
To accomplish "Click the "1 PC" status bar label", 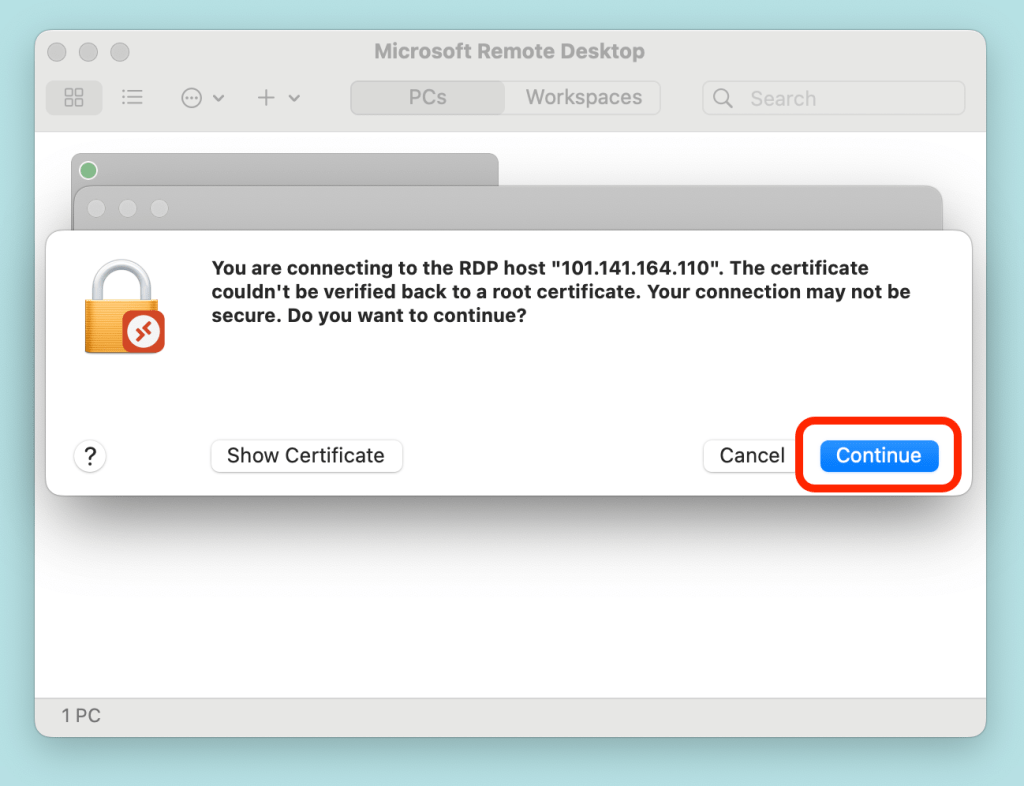I will 81,716.
